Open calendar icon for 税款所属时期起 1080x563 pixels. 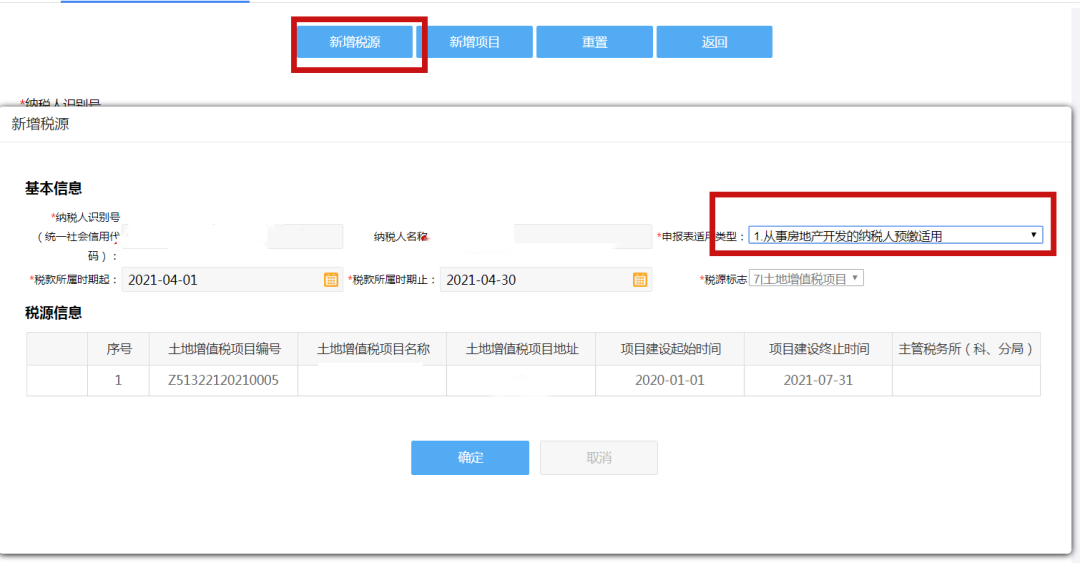[331, 280]
